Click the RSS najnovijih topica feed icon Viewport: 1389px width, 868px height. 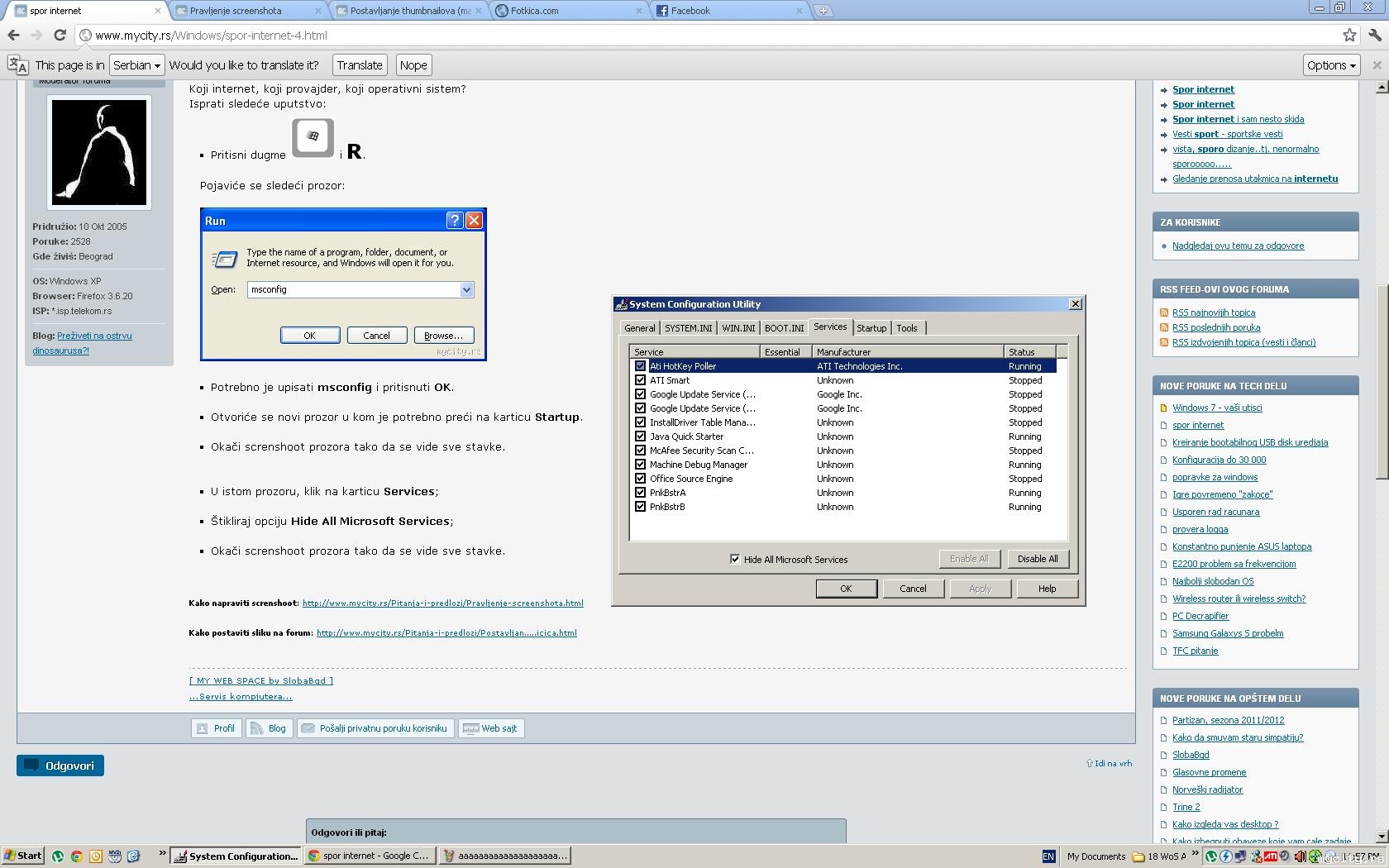coord(1164,312)
